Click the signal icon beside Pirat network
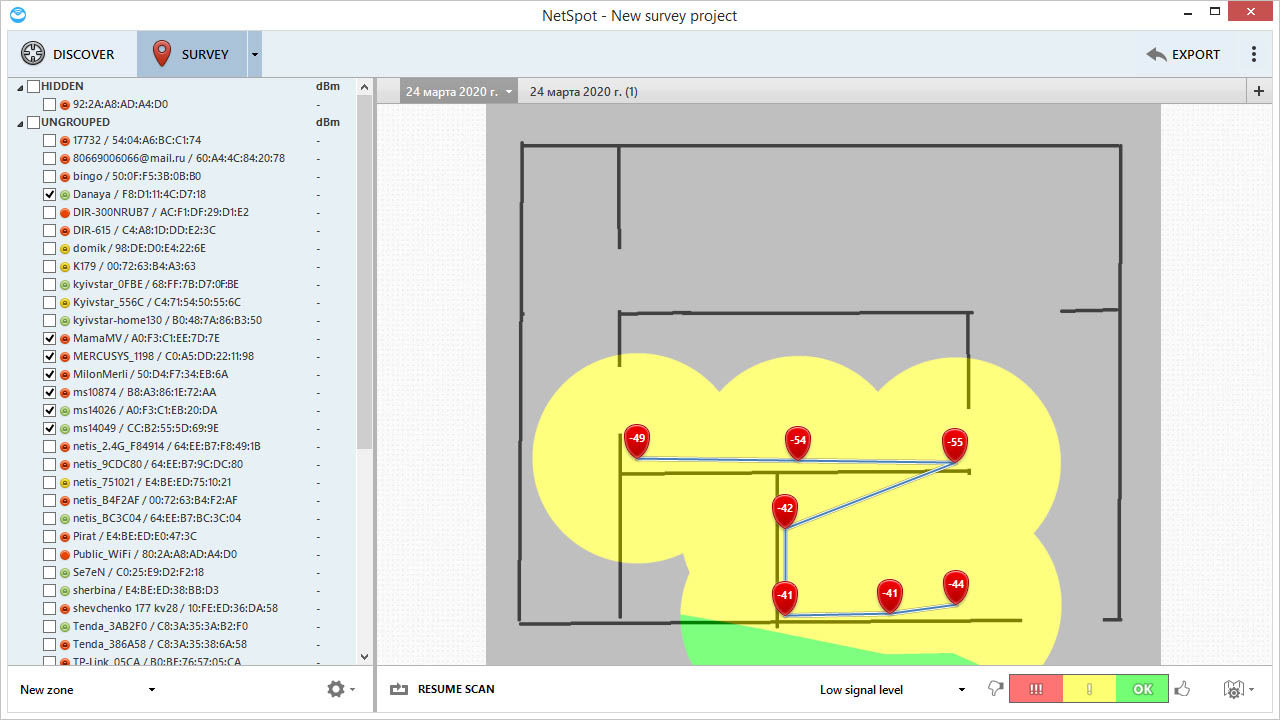Viewport: 1280px width, 720px height. [x=65, y=536]
